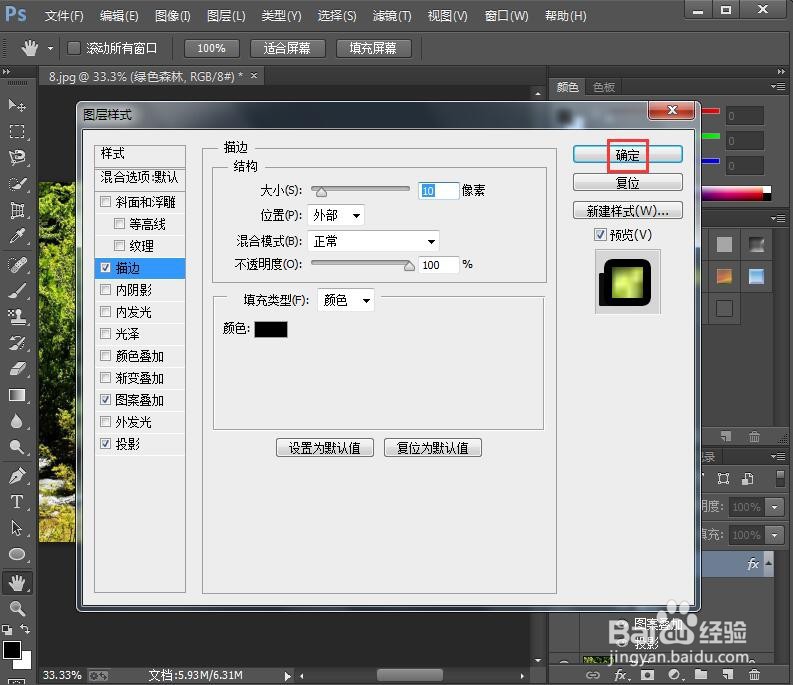Open the stroke Position dropdown
Image resolution: width=793 pixels, height=685 pixels.
(336, 216)
